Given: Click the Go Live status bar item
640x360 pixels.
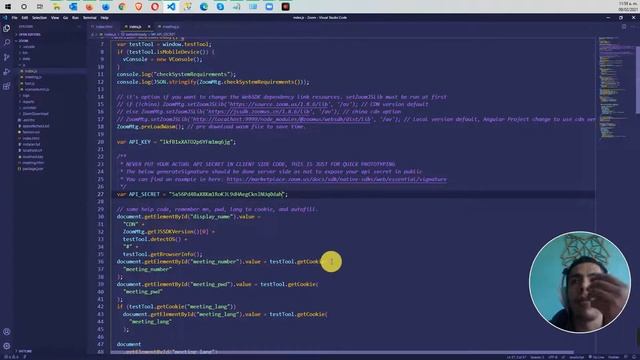Looking at the screenshot, I should point(597,357).
